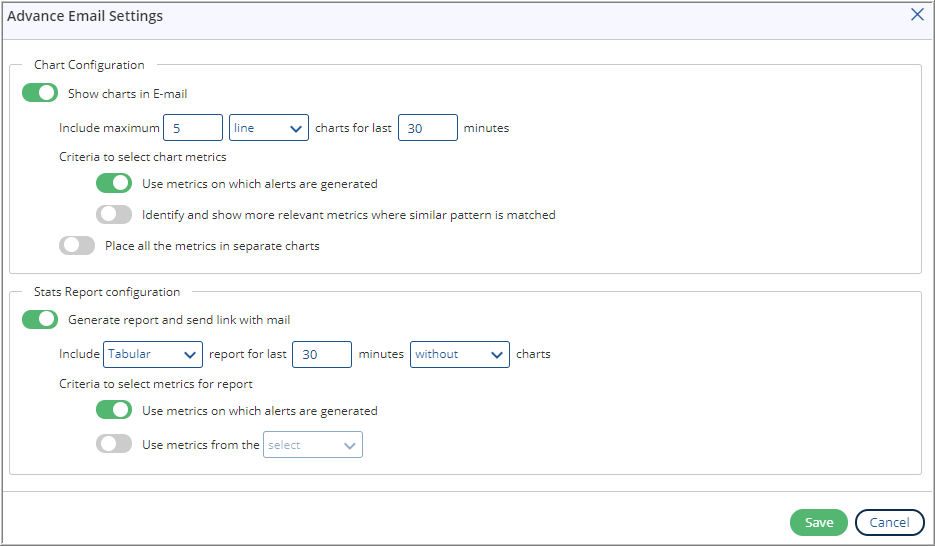The height and width of the screenshot is (546, 935).
Task: Open the without charts dropdown
Action: pos(460,354)
